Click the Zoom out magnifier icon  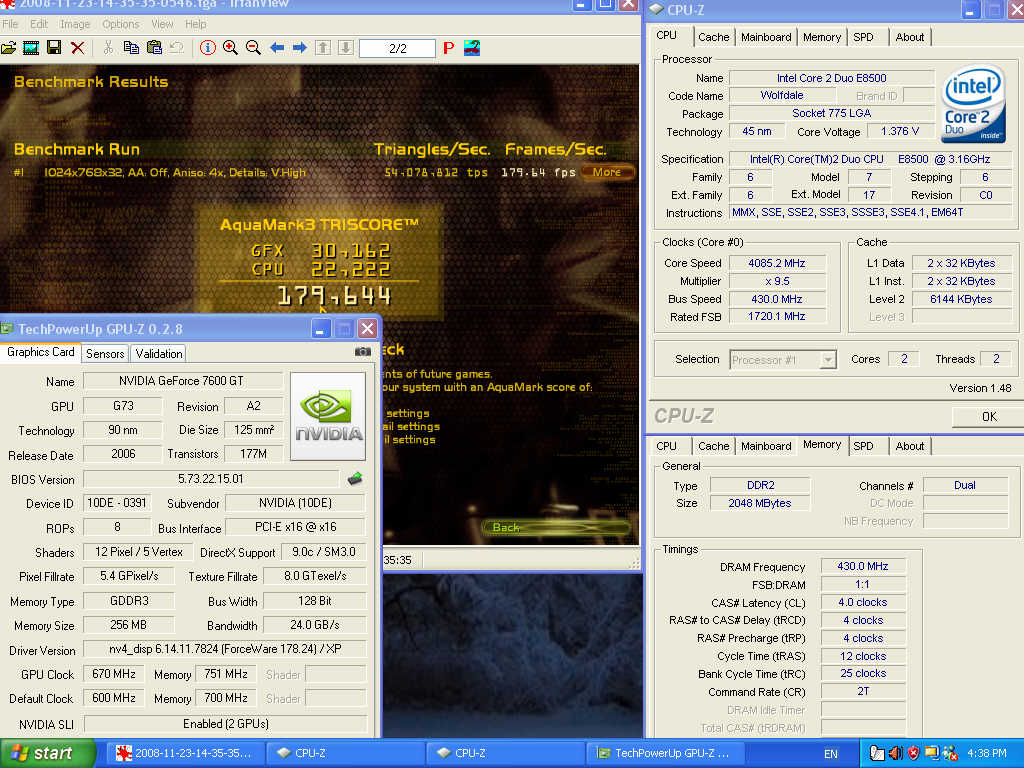tap(253, 48)
